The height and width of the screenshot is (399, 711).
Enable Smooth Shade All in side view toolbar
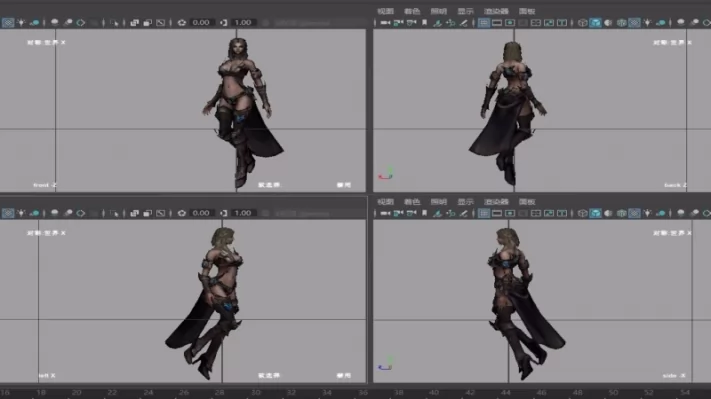(x=595, y=213)
